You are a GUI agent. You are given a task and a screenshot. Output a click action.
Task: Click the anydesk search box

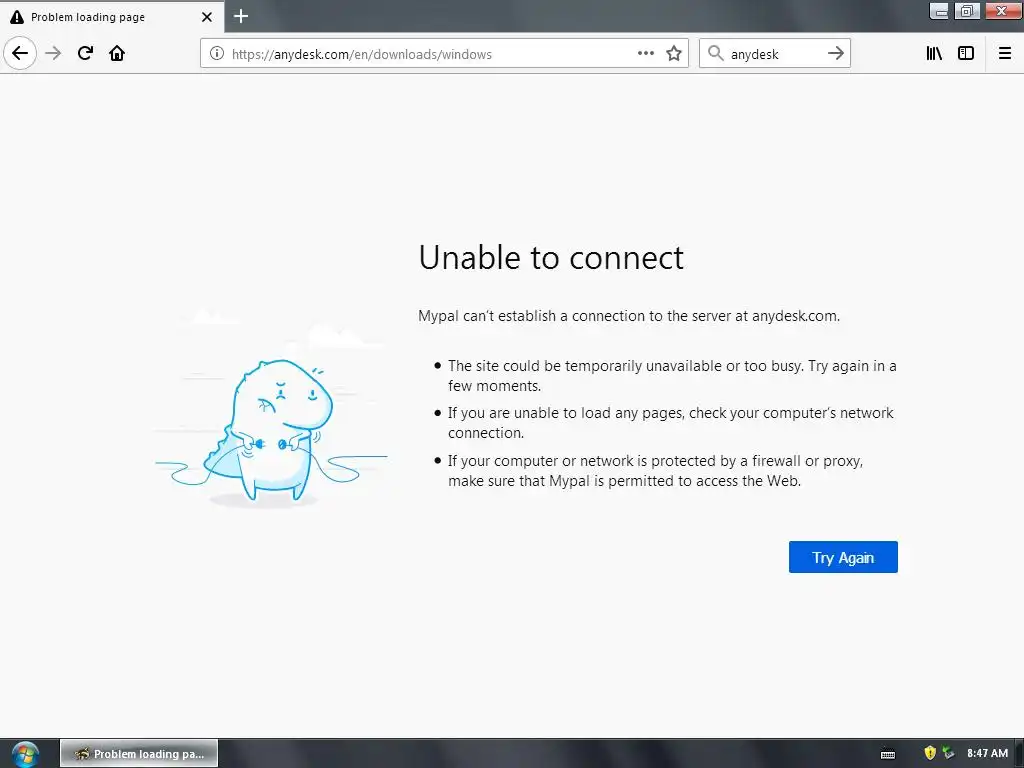(x=774, y=54)
